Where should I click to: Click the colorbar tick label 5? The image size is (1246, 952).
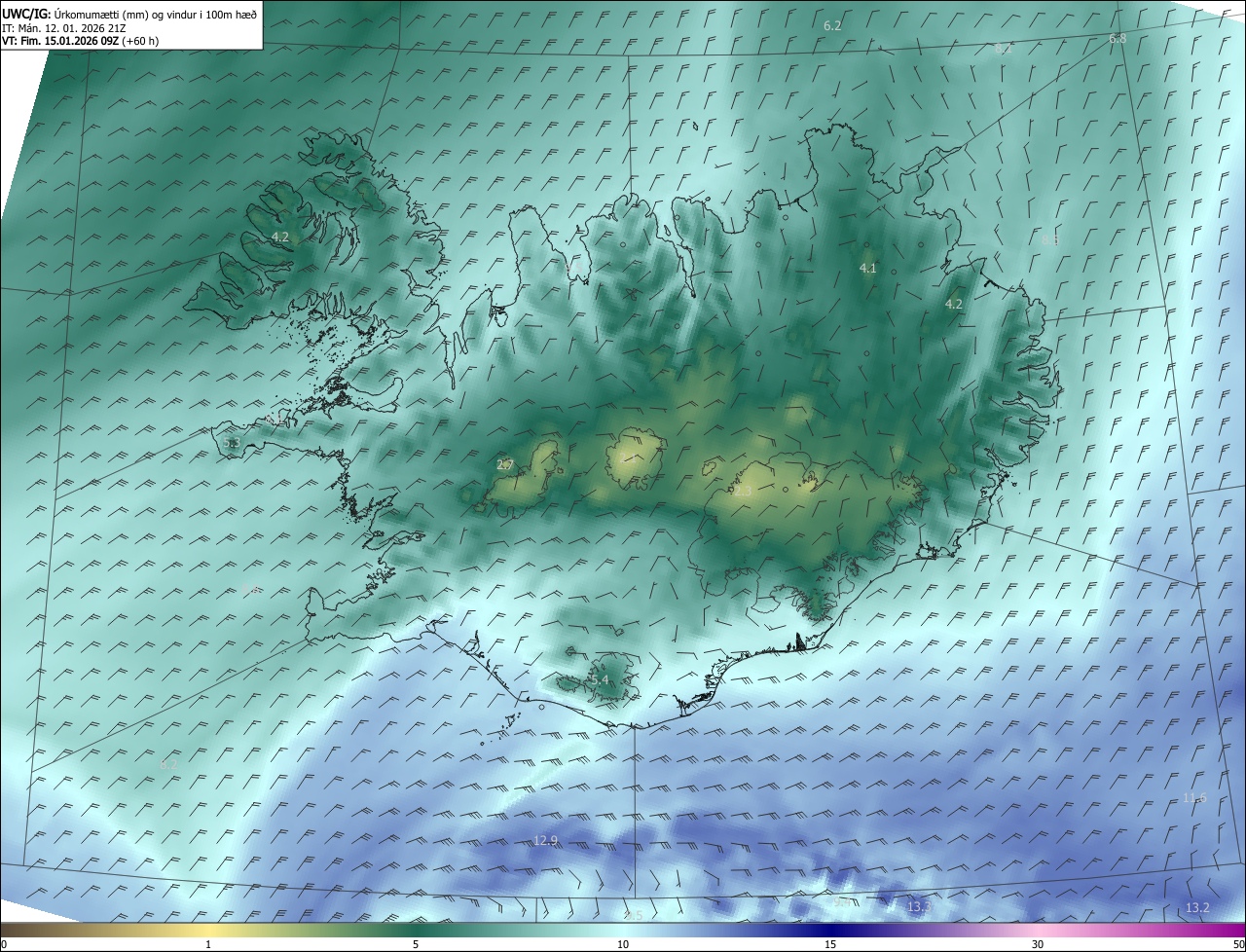pyautogui.click(x=416, y=944)
